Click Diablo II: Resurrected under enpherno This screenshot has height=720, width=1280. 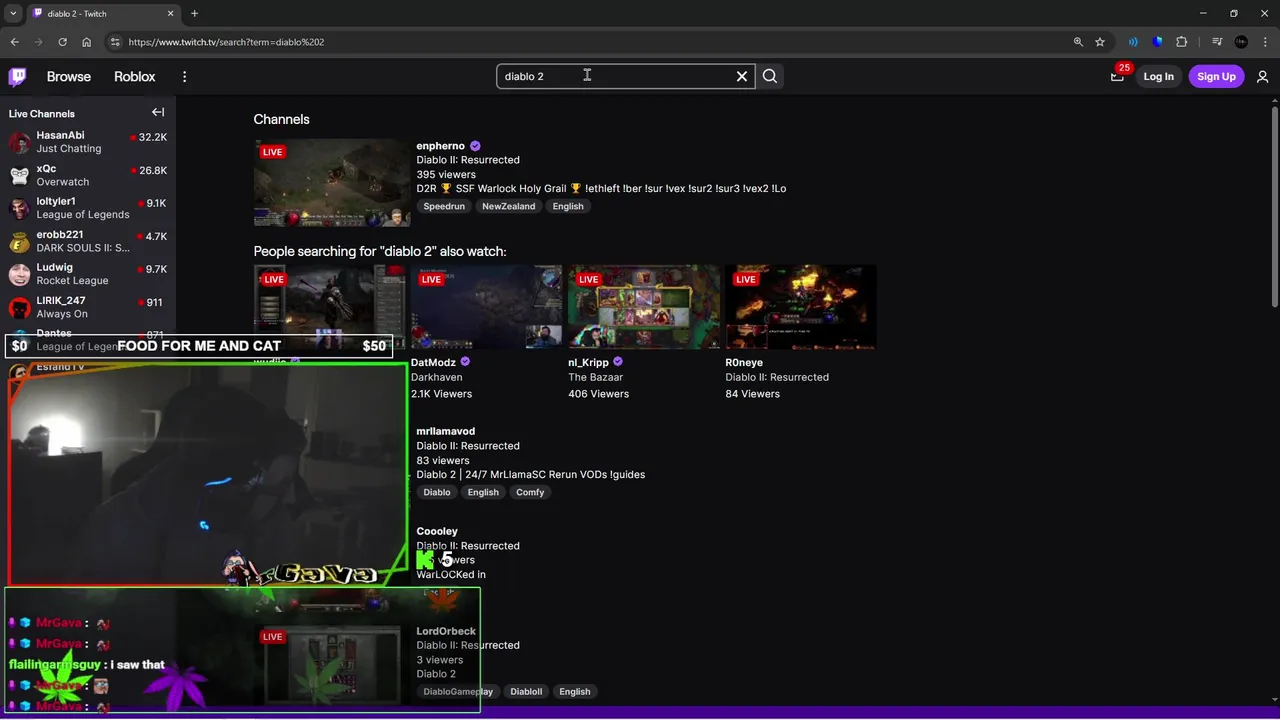click(468, 160)
